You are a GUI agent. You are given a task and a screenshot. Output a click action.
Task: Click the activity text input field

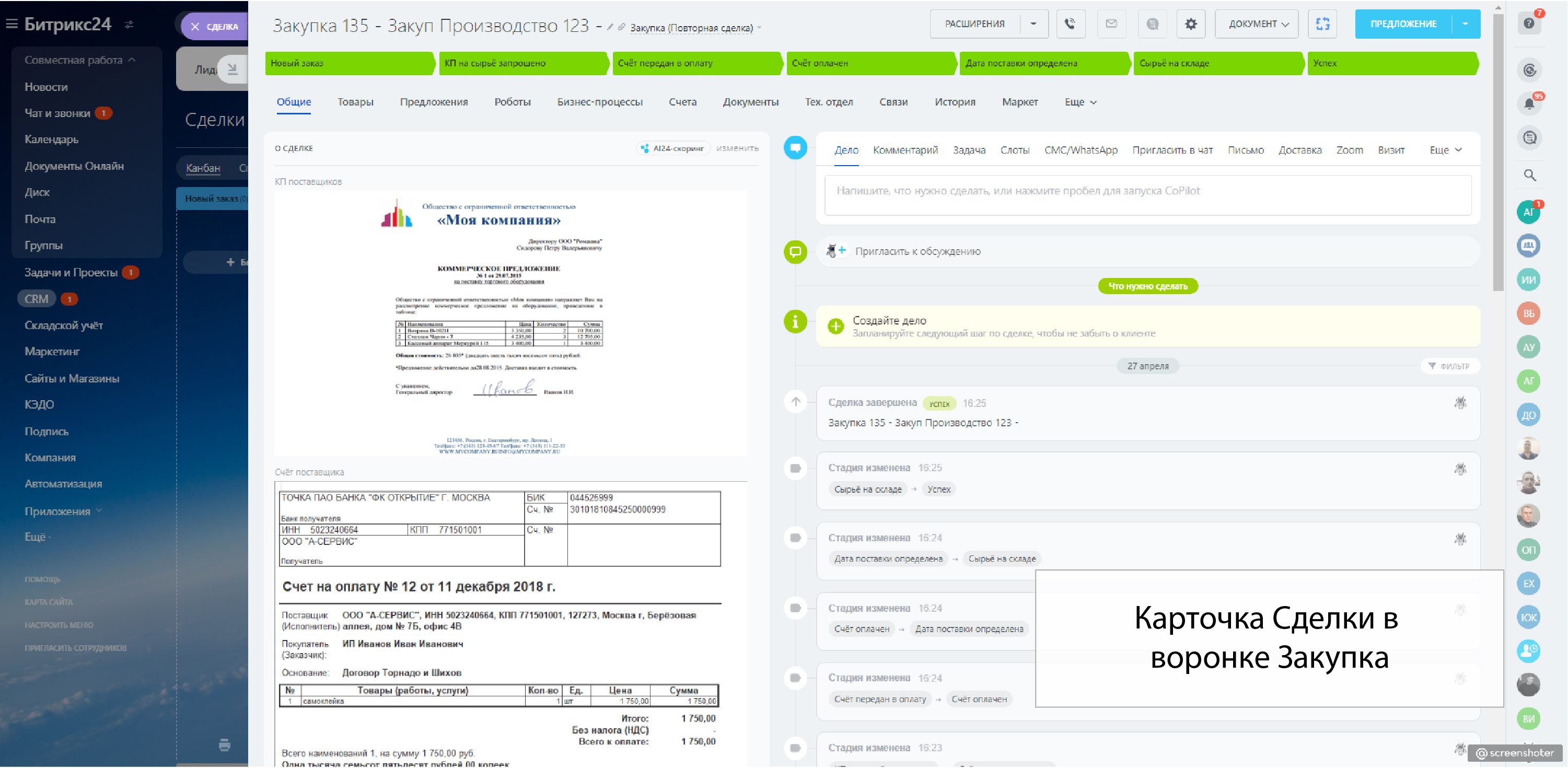1147,195
